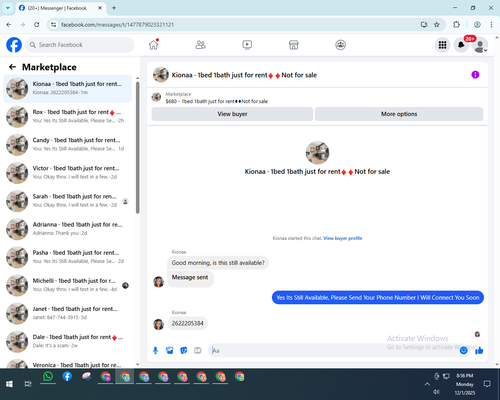Click the message bubble with number 2622205384

187,323
